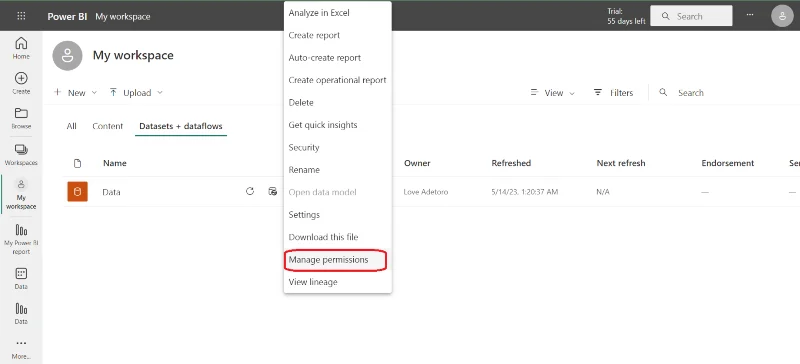
Task: Sort by the Next refresh column header
Action: coord(621,163)
